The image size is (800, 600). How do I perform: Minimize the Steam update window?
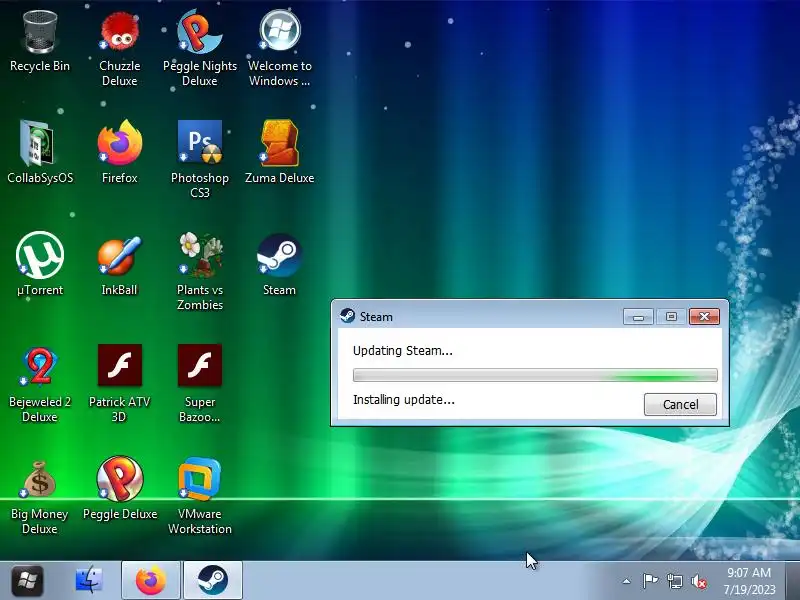pyautogui.click(x=638, y=317)
